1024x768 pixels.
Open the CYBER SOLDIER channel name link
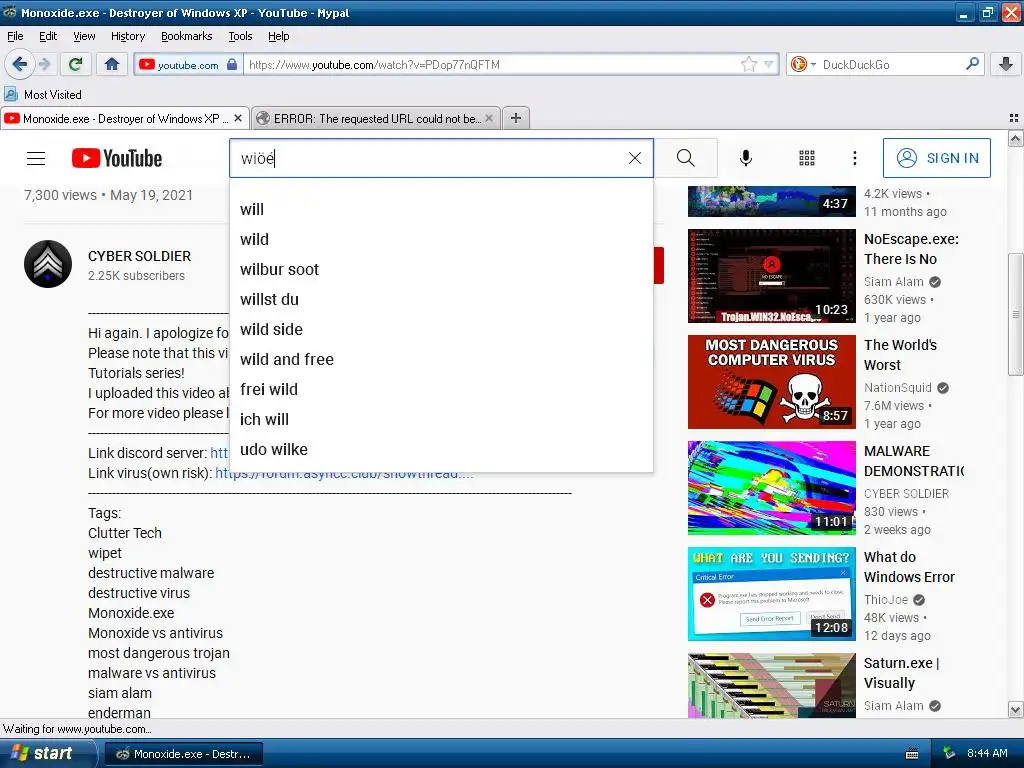tap(139, 256)
